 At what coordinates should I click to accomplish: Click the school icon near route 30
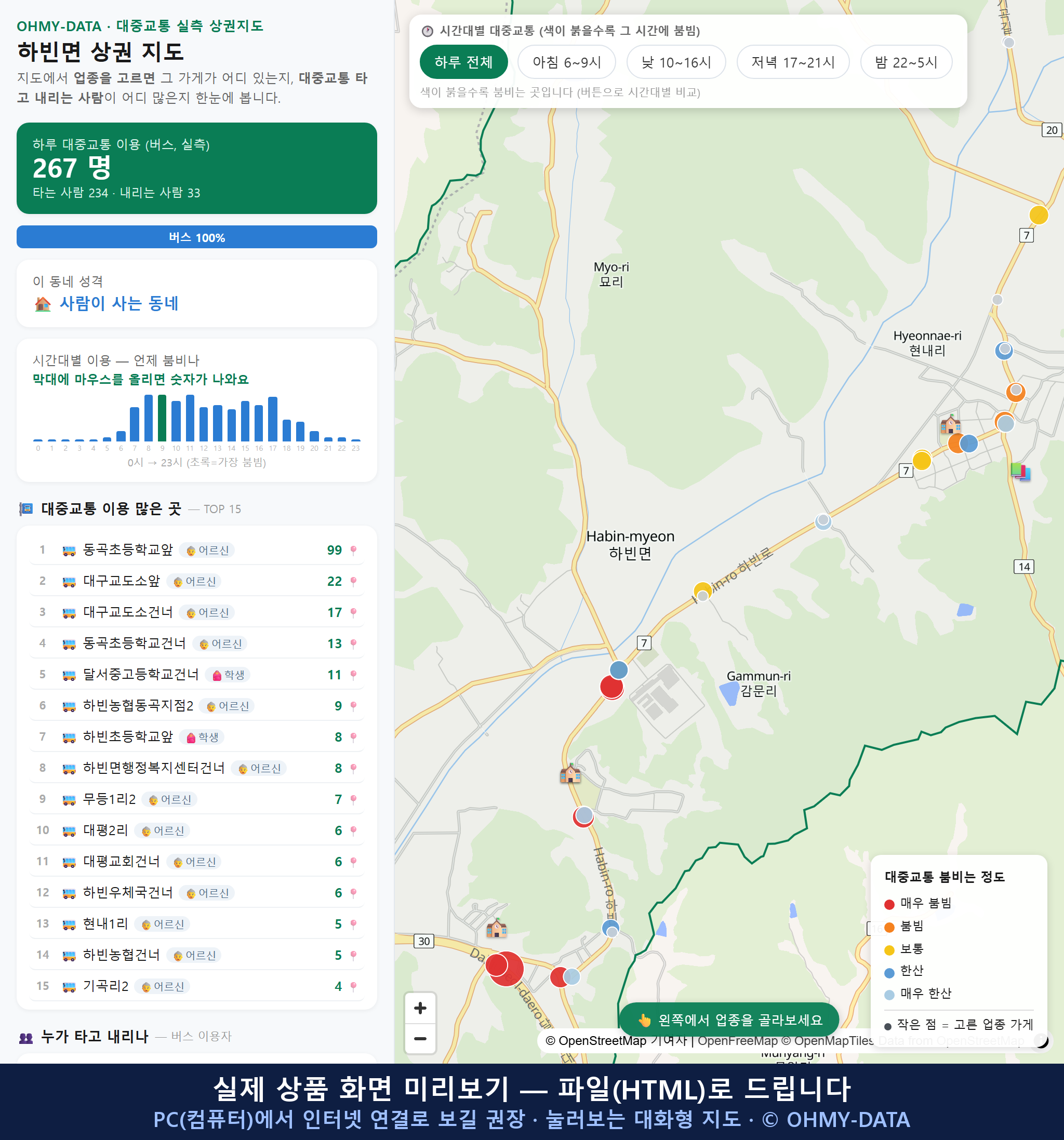497,928
